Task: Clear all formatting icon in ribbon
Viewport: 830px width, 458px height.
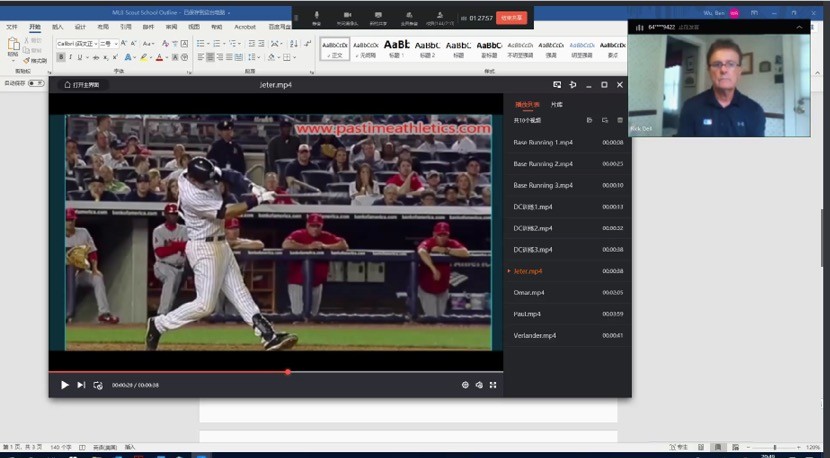Action: pos(165,43)
